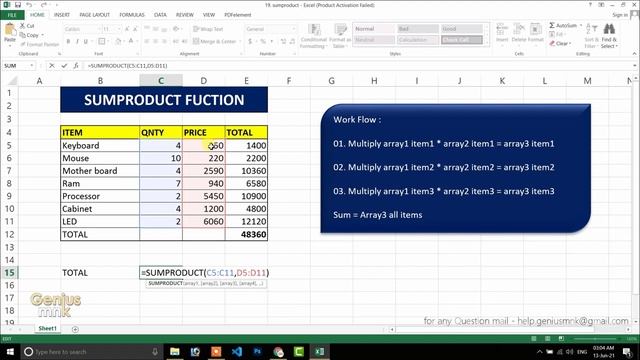
Task: Click the Excel icon in the taskbar
Action: [320, 351]
